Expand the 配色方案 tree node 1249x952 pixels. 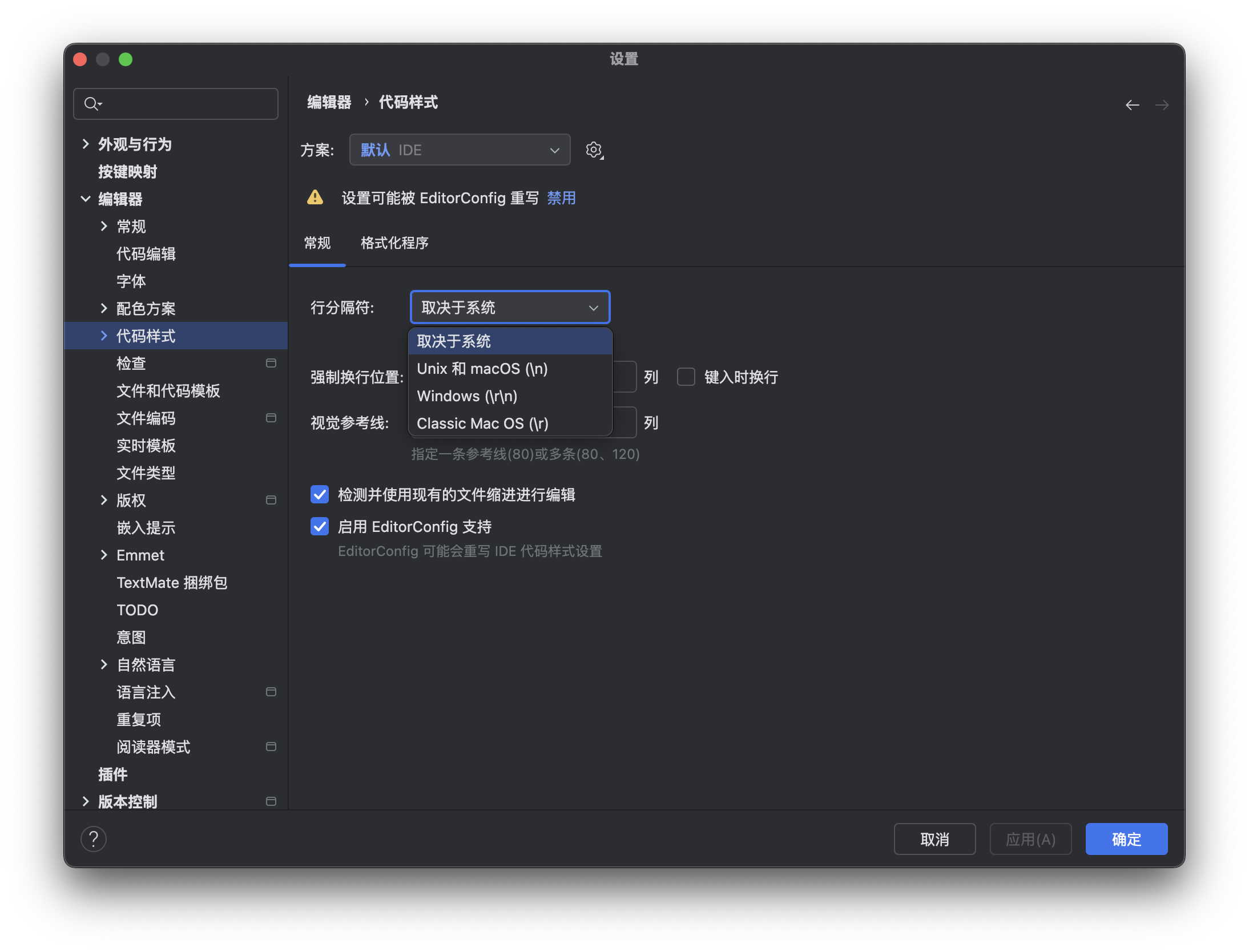point(104,308)
